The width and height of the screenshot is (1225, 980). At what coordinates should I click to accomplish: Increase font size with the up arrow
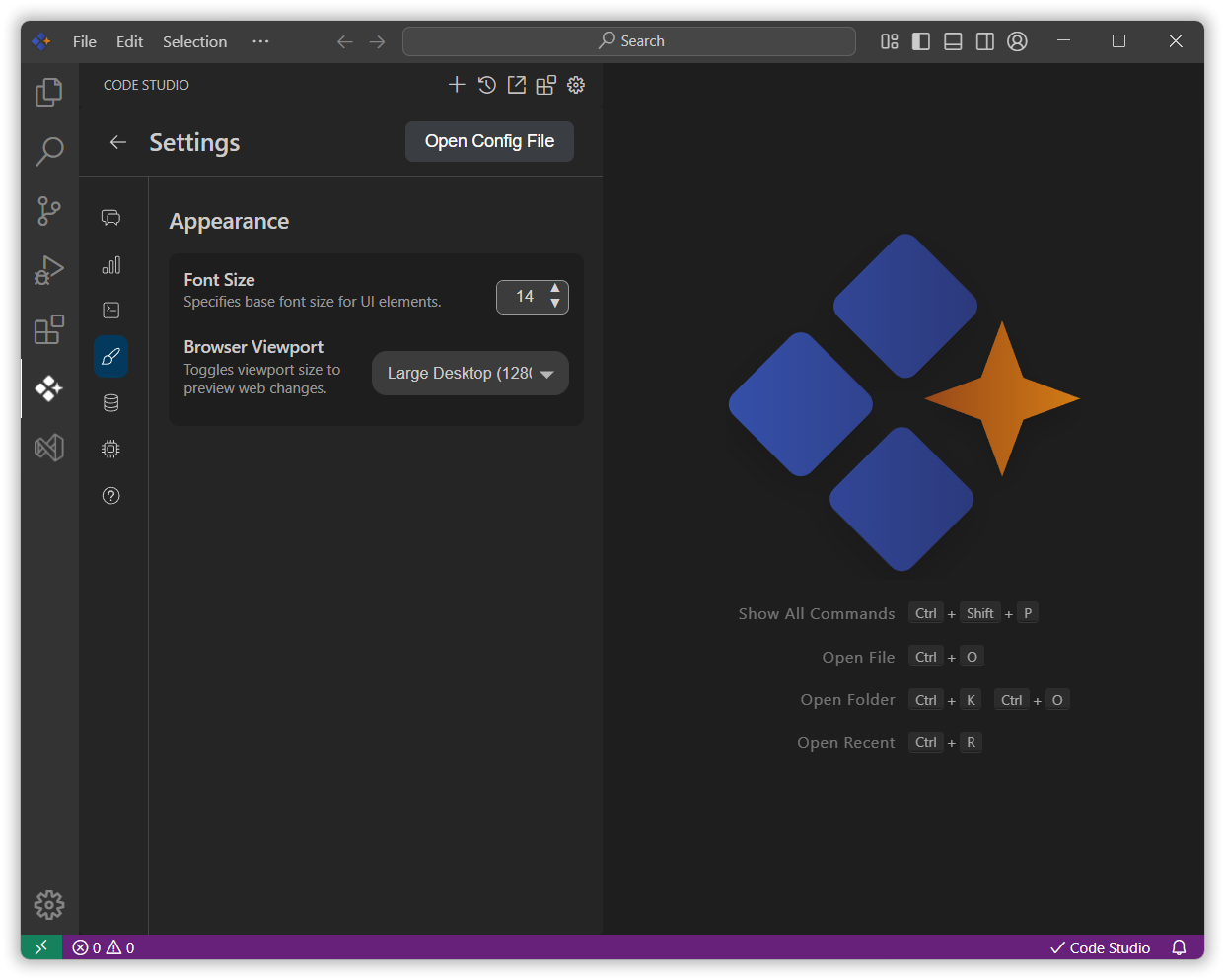pyautogui.click(x=555, y=289)
